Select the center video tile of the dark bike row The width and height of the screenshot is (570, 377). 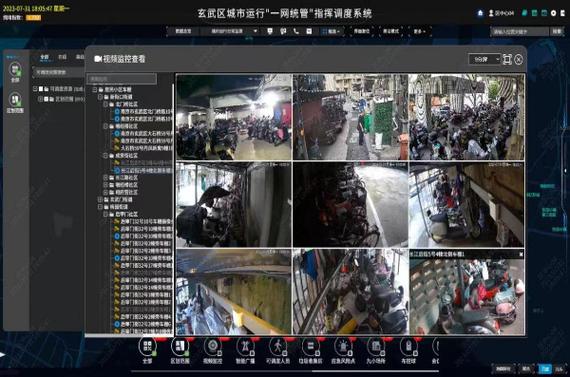click(x=350, y=205)
